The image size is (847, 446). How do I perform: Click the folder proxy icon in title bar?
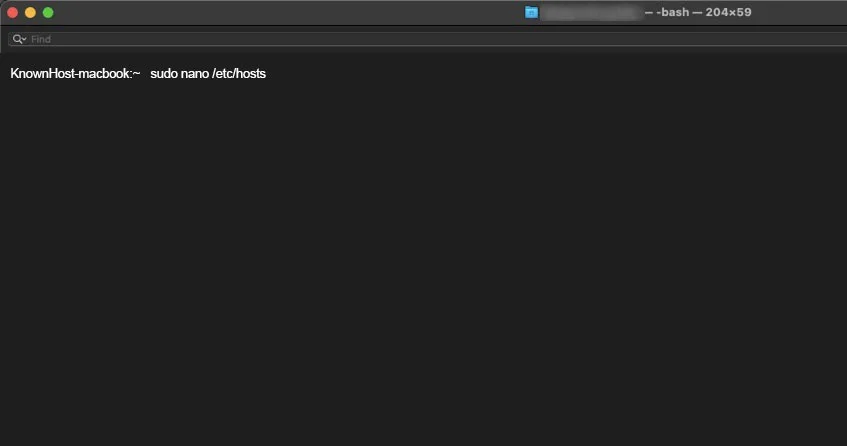532,12
